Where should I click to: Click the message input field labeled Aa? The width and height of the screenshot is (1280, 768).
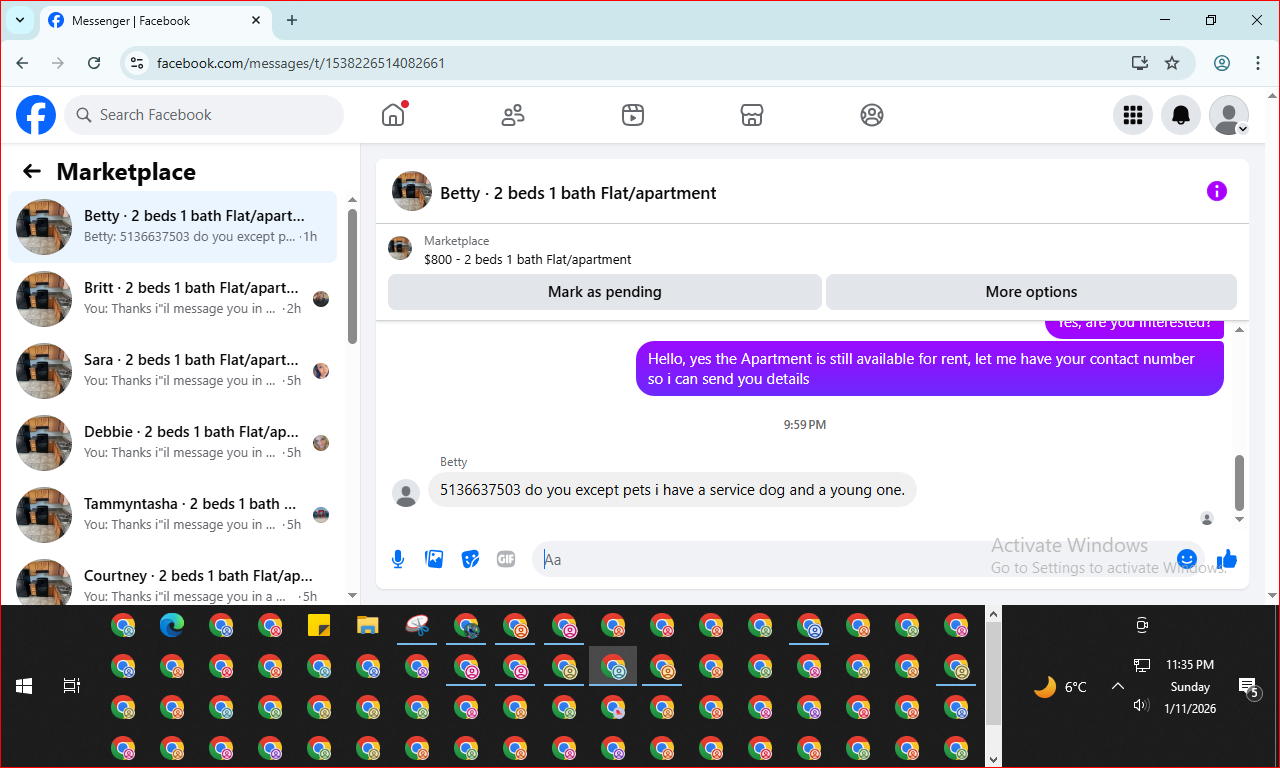click(868, 559)
